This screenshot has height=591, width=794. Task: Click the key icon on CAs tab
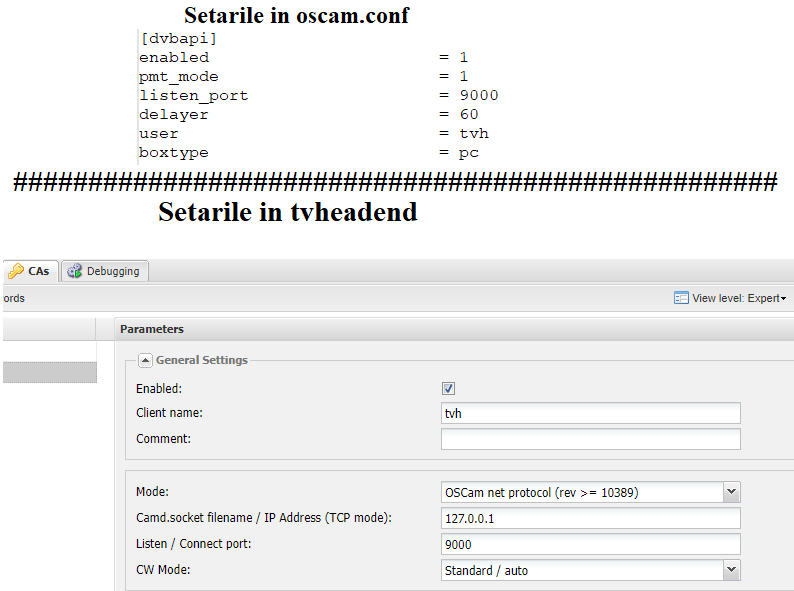pyautogui.click(x=16, y=271)
